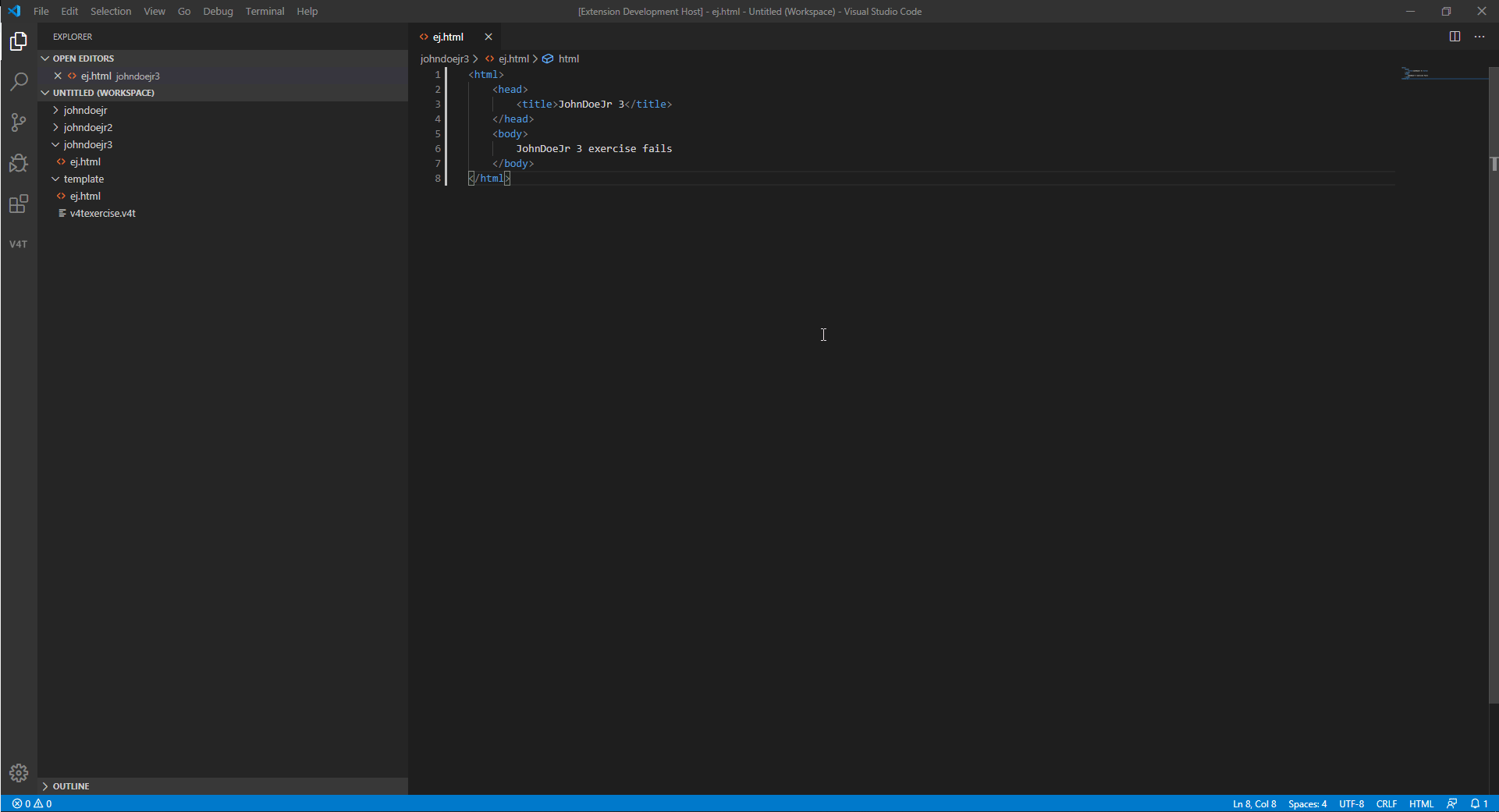Open more editor actions menu

pyautogui.click(x=1479, y=36)
